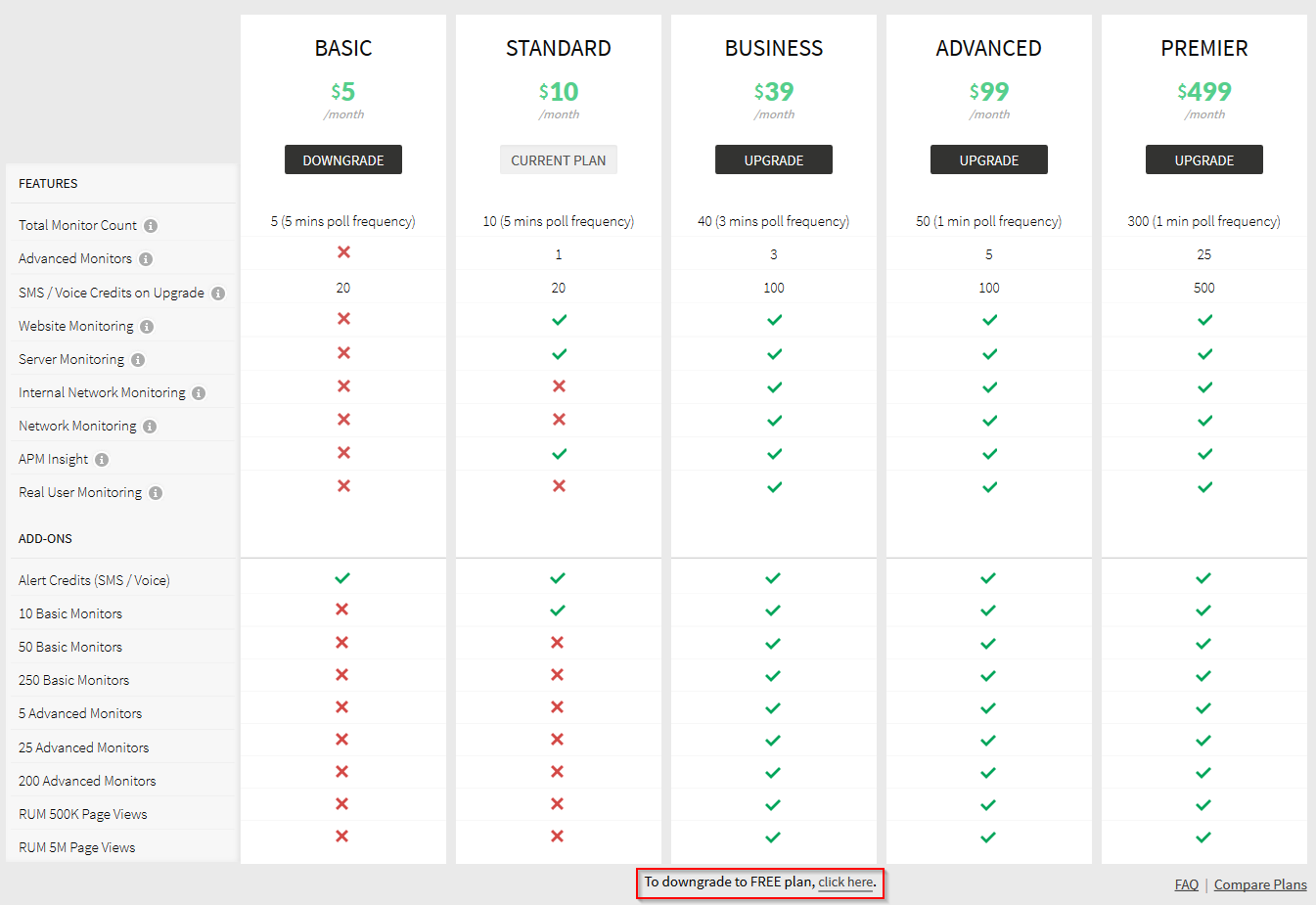Image resolution: width=1316 pixels, height=905 pixels.
Task: Click the Current Plan button under Standard
Action: (558, 160)
